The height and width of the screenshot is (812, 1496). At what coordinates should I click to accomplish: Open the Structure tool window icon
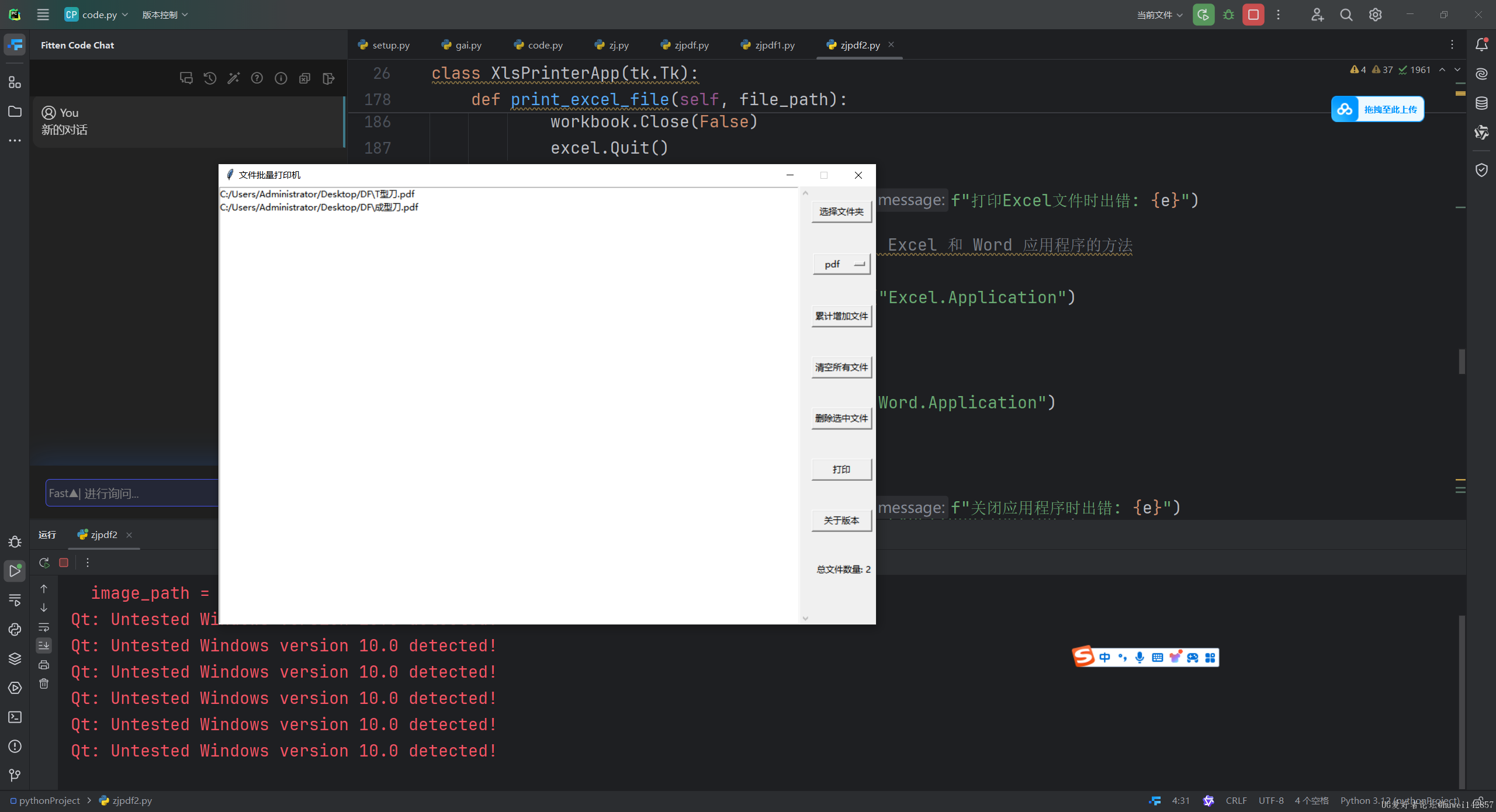coord(15,82)
